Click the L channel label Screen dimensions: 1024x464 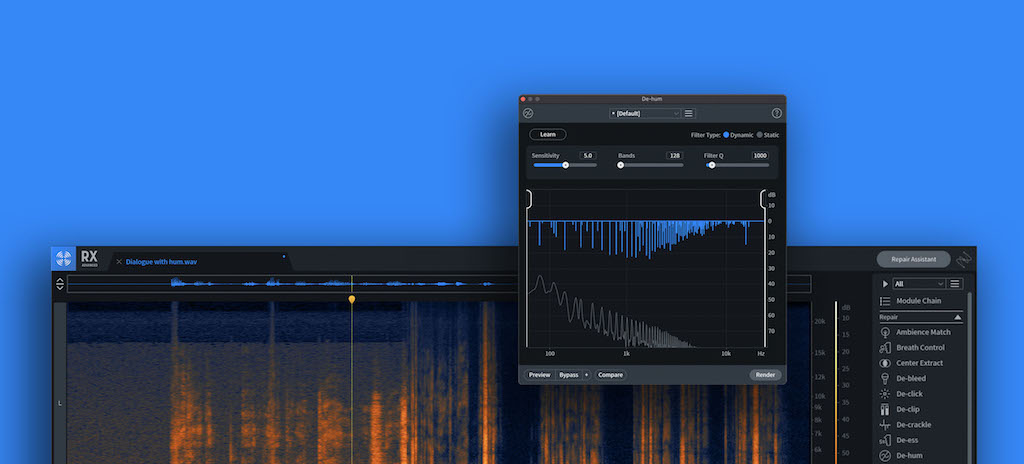pos(60,403)
